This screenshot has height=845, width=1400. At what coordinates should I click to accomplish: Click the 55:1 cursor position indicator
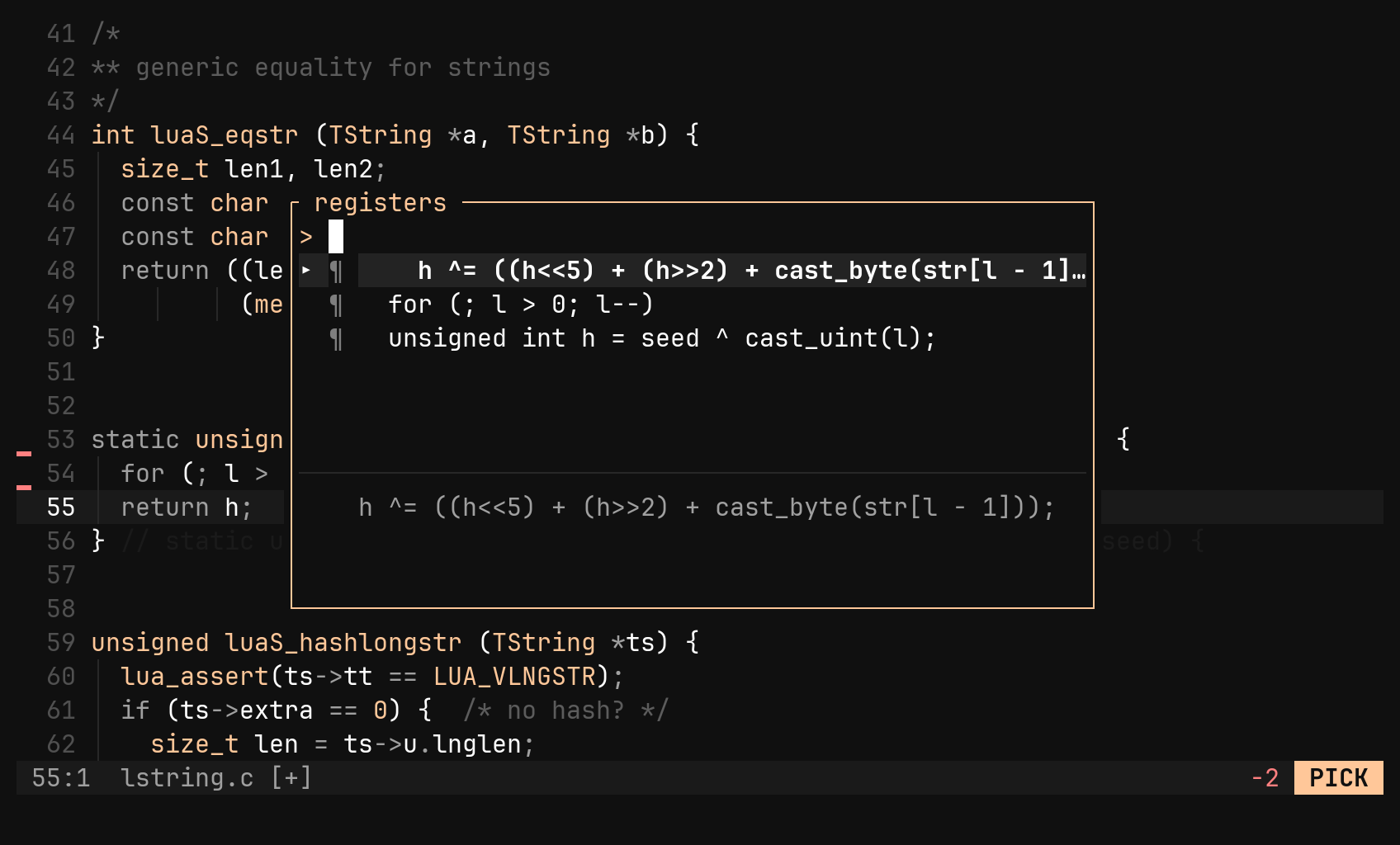pyautogui.click(x=61, y=777)
